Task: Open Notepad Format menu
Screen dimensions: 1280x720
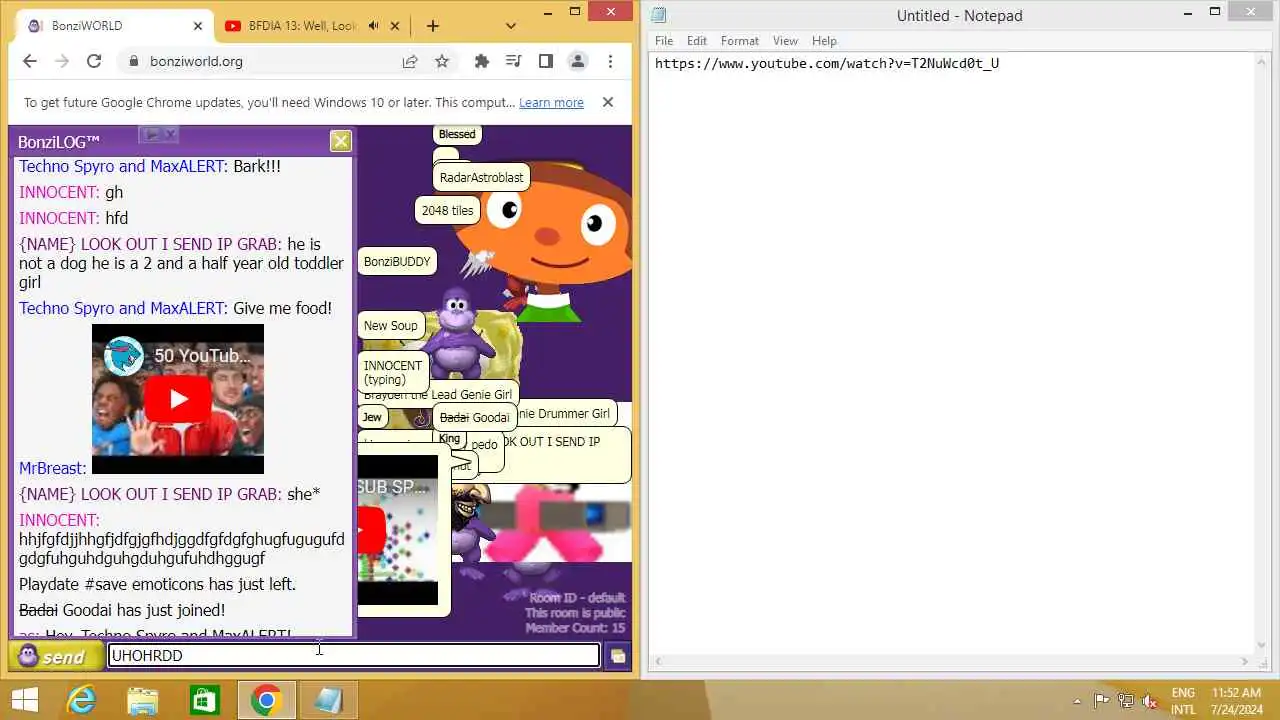Action: pos(740,41)
